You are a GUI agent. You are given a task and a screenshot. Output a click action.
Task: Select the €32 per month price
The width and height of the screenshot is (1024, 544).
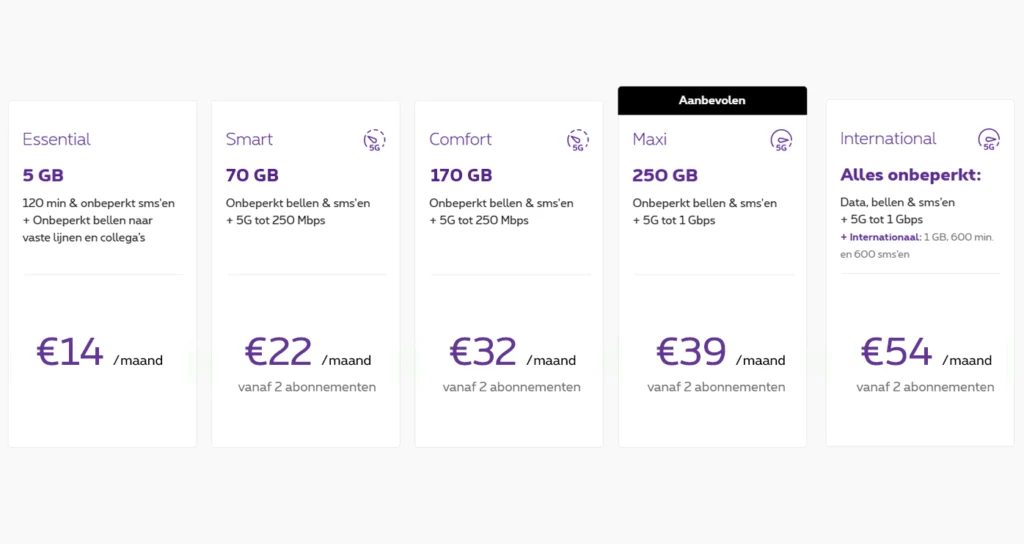pyautogui.click(x=511, y=353)
